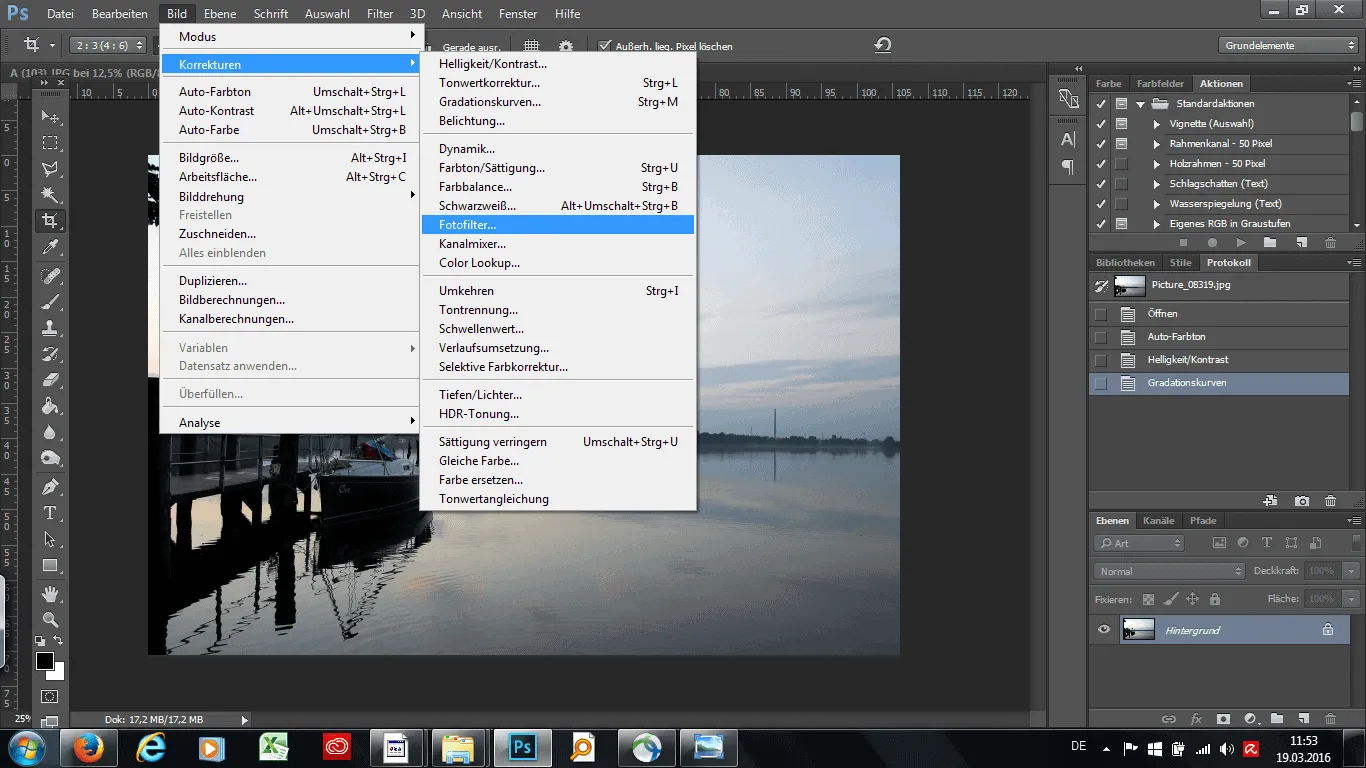The image size is (1366, 768).
Task: Open Firefox from the Windows taskbar
Action: pos(88,748)
